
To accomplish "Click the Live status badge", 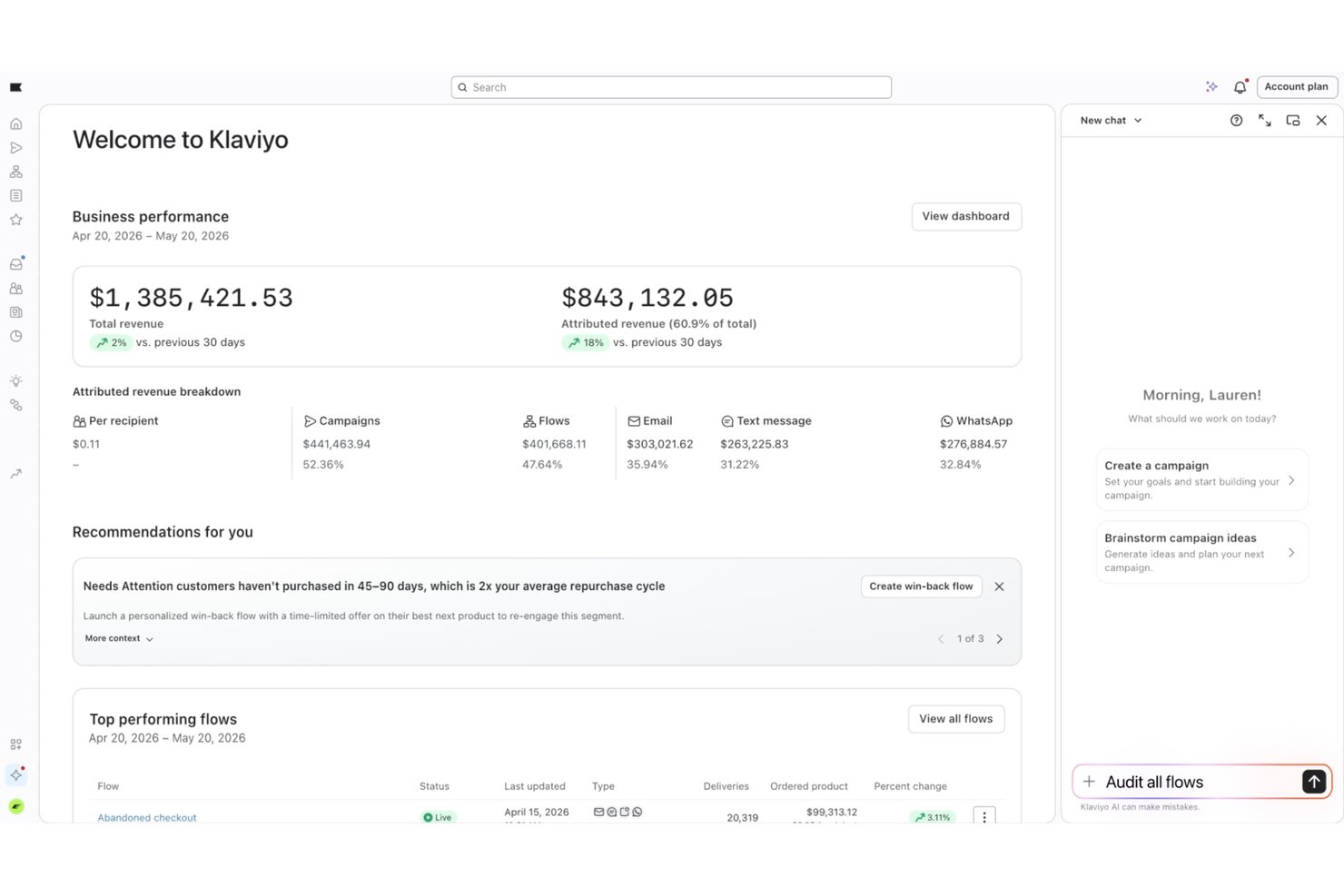I will point(438,817).
